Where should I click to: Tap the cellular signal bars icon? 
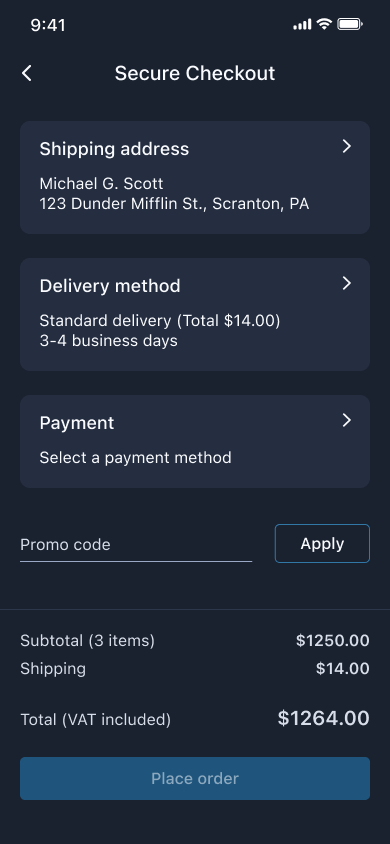click(x=302, y=24)
